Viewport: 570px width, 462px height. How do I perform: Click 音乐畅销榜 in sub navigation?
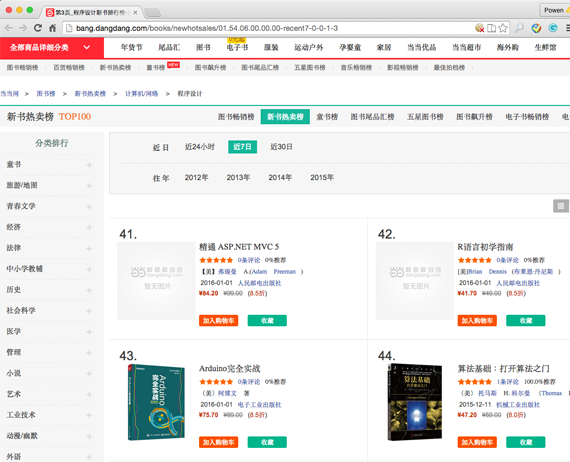356,68
